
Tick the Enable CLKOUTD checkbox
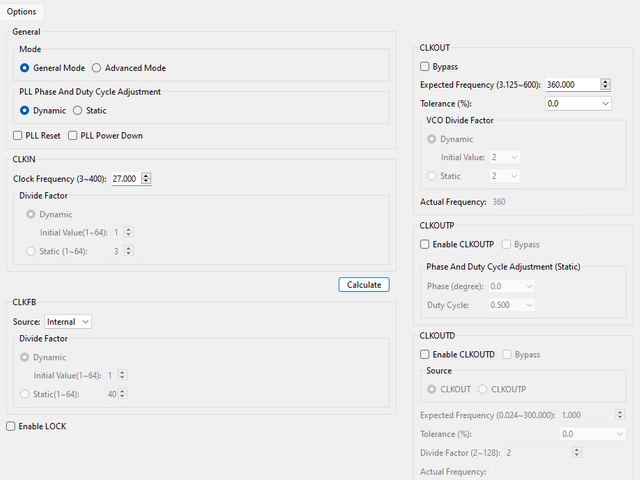click(x=425, y=355)
